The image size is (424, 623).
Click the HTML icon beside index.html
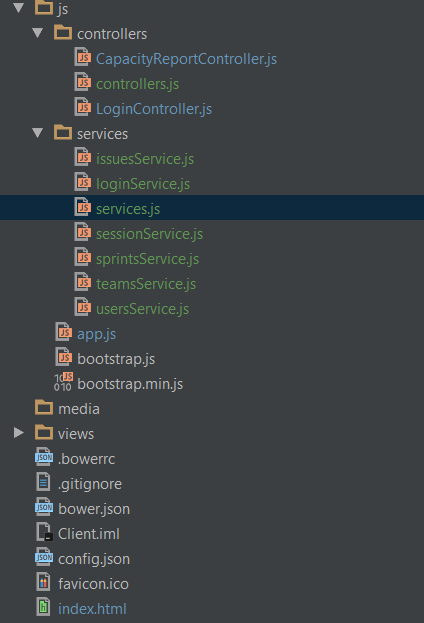click(43, 608)
